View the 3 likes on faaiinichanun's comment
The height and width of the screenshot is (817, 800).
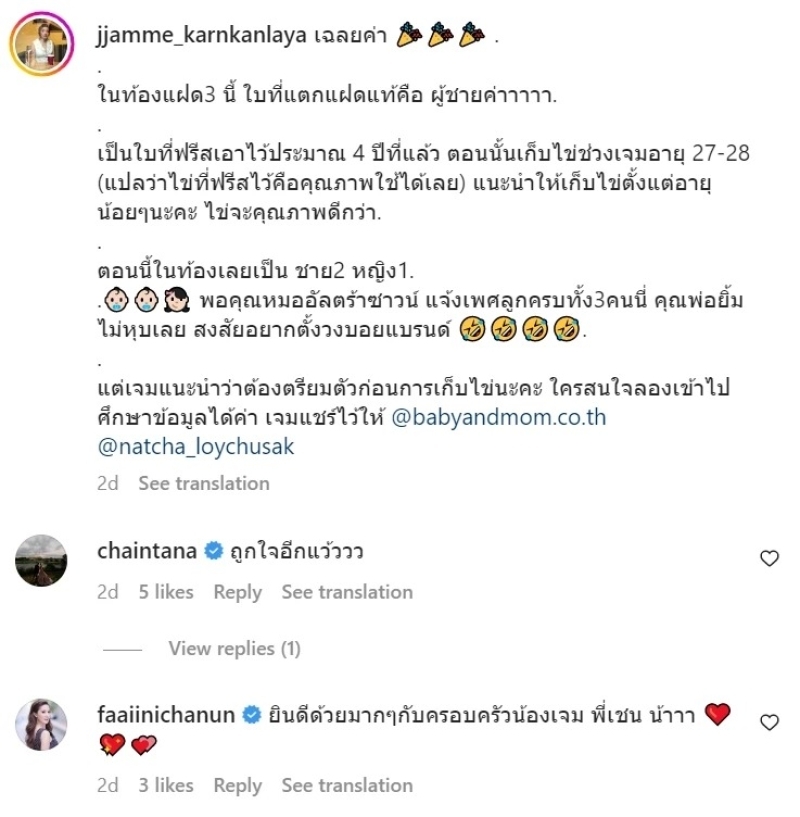pyautogui.click(x=166, y=786)
